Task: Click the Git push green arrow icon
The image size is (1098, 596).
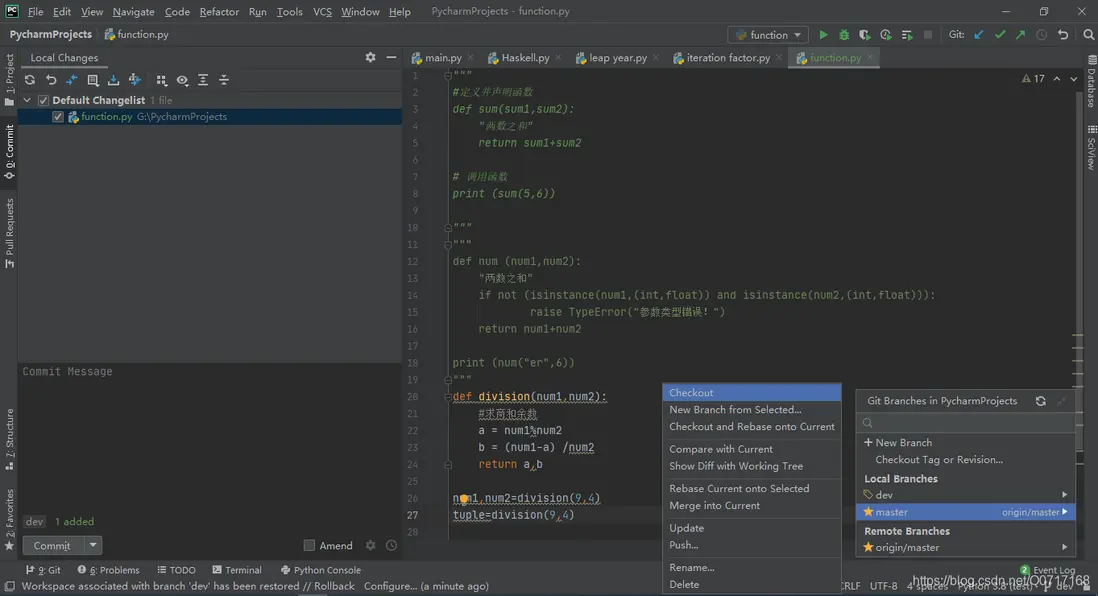Action: click(x=1020, y=35)
